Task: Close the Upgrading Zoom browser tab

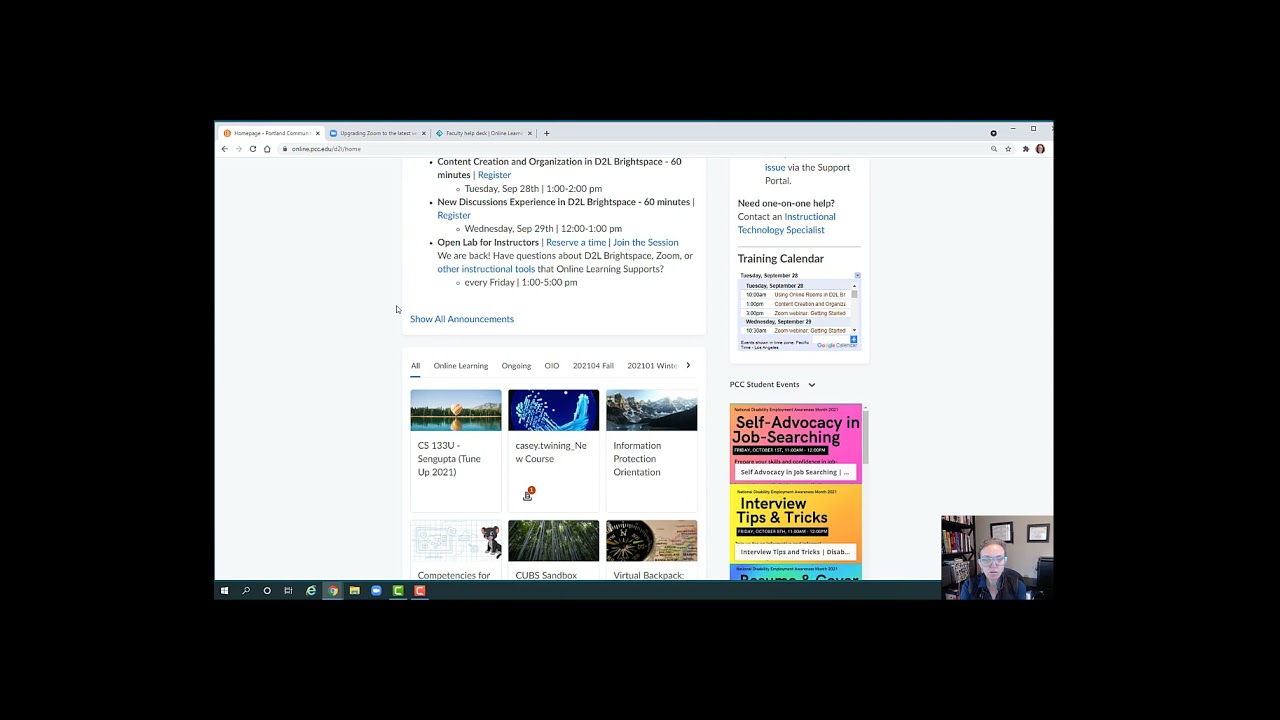Action: point(424,133)
